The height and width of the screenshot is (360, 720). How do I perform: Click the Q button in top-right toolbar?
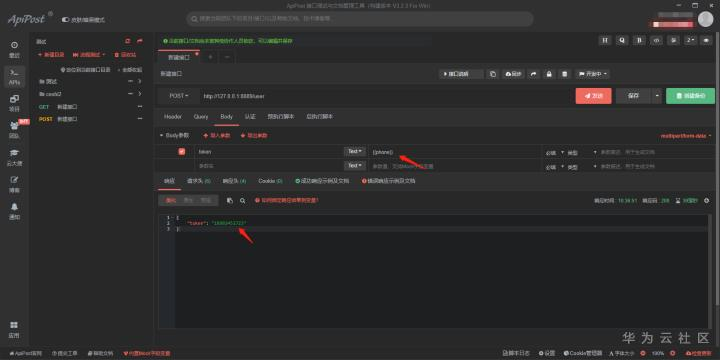(622, 40)
